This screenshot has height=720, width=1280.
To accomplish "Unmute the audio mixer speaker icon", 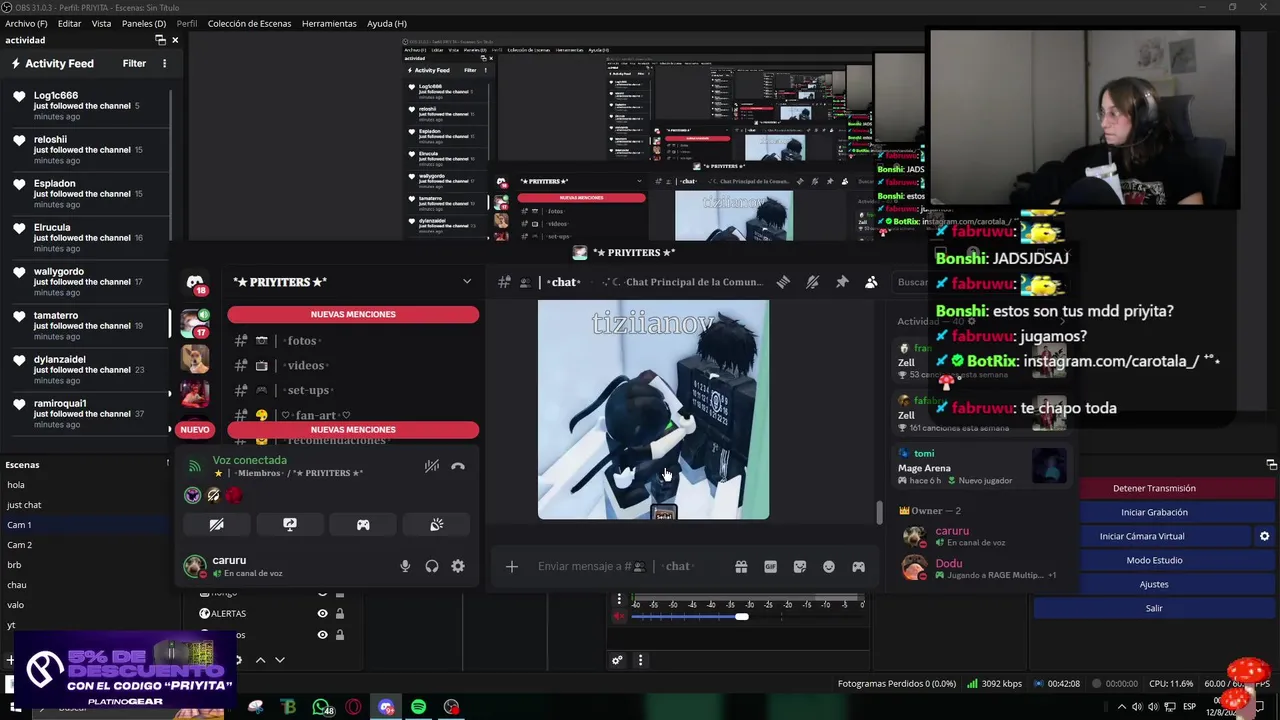I will tap(619, 616).
